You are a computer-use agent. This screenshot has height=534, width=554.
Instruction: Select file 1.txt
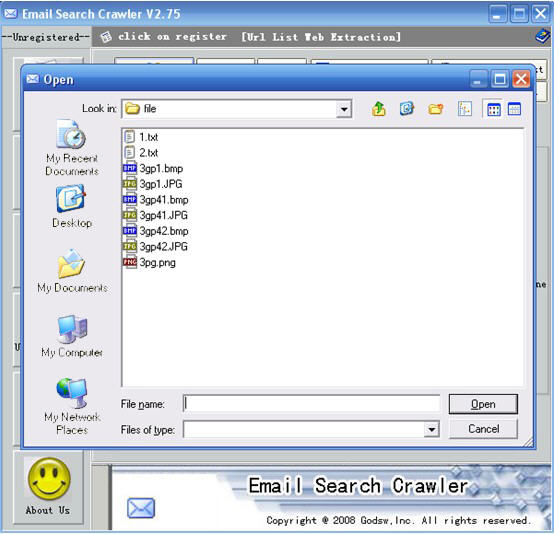tap(141, 137)
